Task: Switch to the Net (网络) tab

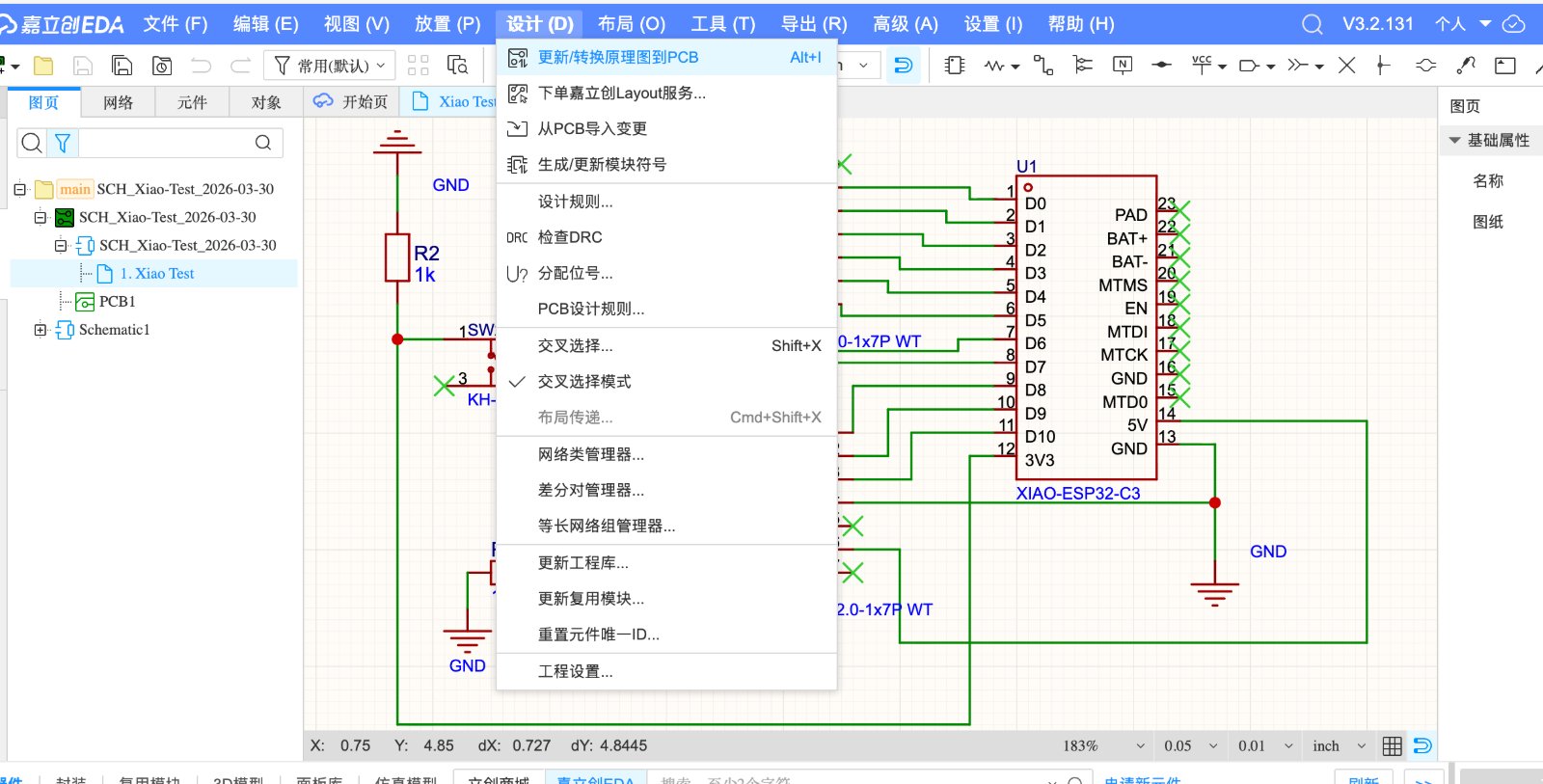Action: click(118, 102)
